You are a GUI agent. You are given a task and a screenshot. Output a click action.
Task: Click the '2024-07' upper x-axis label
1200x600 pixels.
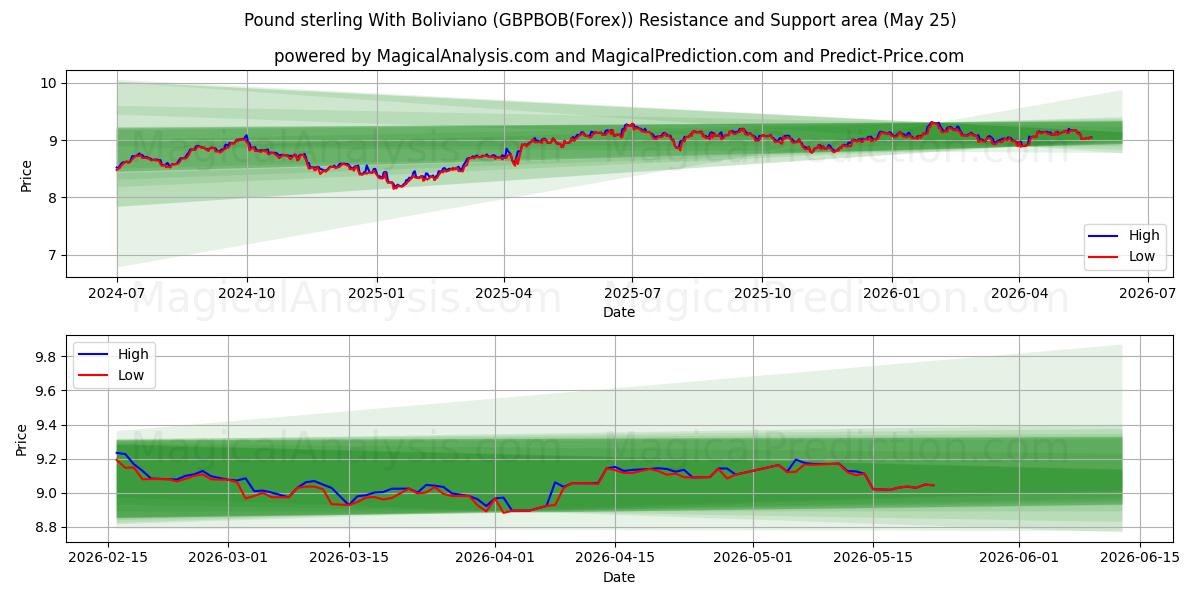pyautogui.click(x=117, y=295)
